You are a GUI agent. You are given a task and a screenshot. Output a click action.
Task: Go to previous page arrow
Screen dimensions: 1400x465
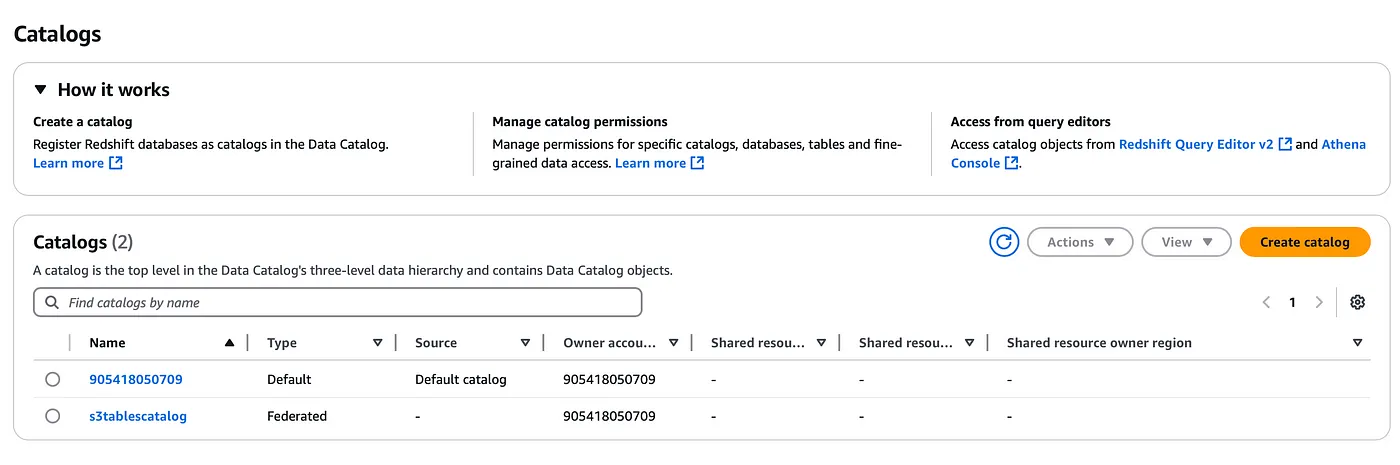click(x=1266, y=302)
